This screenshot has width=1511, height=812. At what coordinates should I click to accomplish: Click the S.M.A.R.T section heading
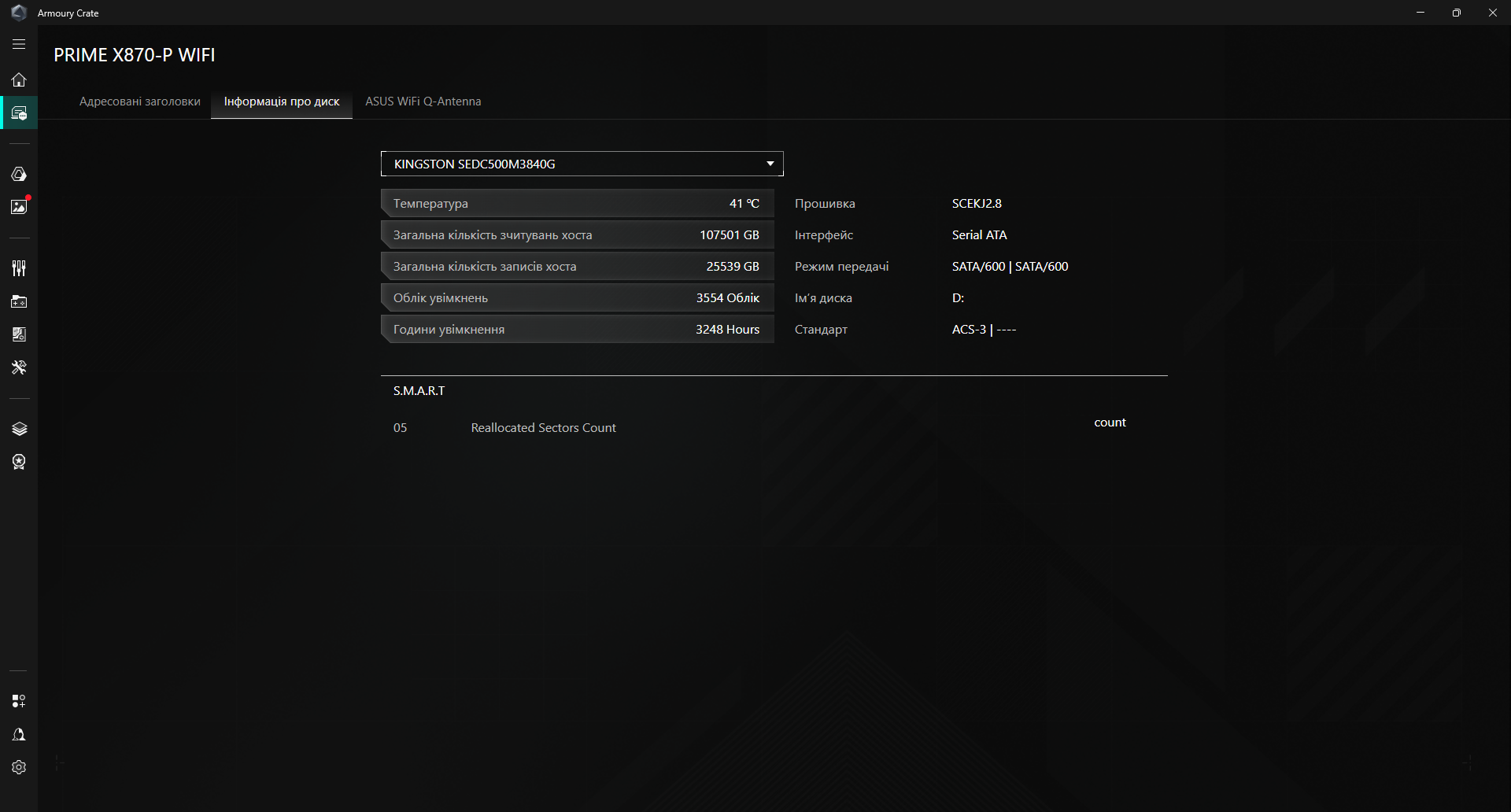[x=419, y=390]
